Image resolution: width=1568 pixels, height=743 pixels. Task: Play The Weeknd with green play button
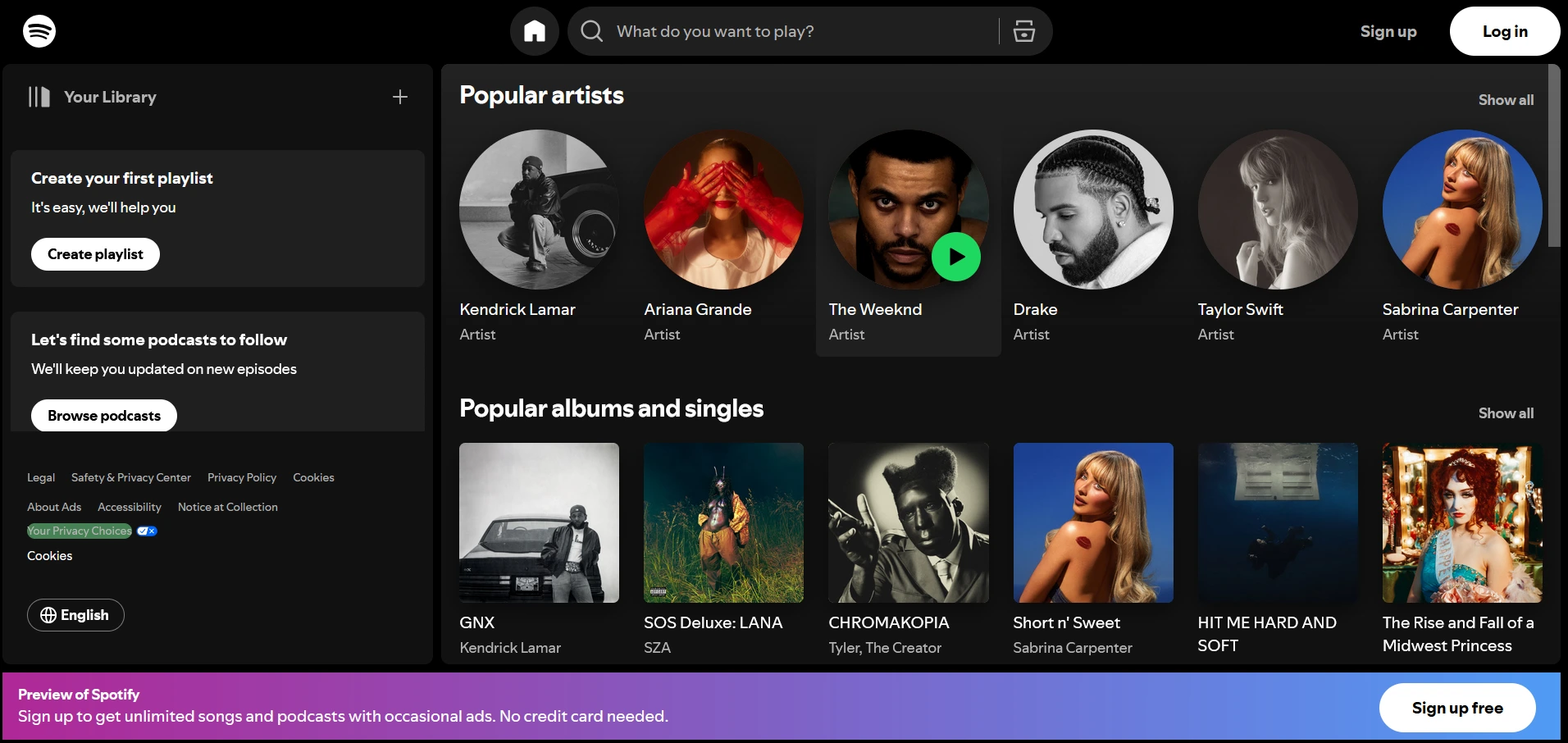coord(956,257)
